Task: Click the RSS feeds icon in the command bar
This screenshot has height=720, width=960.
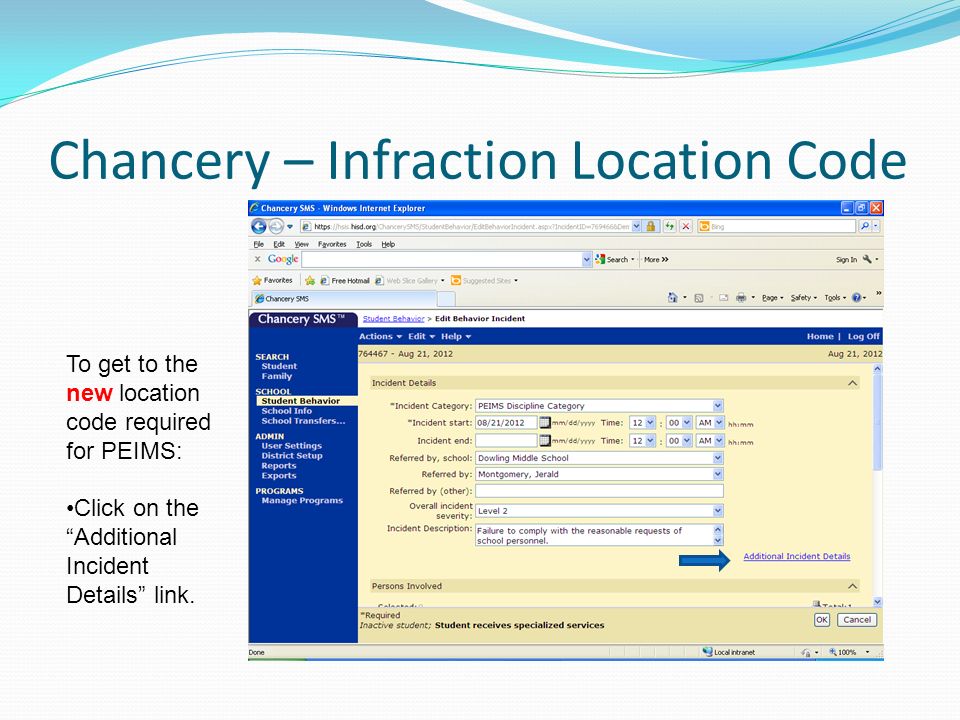Action: click(x=699, y=298)
